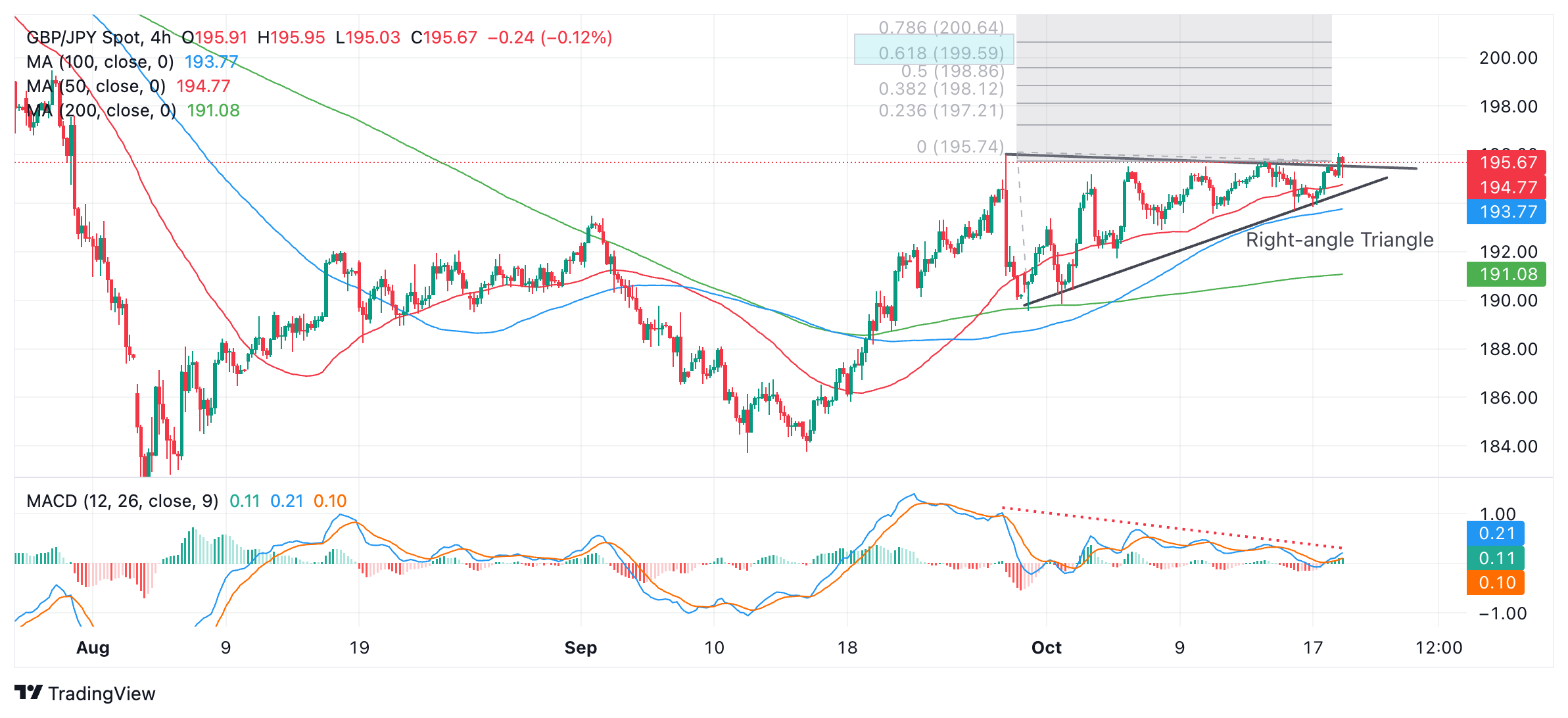Click the TradingView logo icon
The height and width of the screenshot is (718, 1568).
[28, 692]
